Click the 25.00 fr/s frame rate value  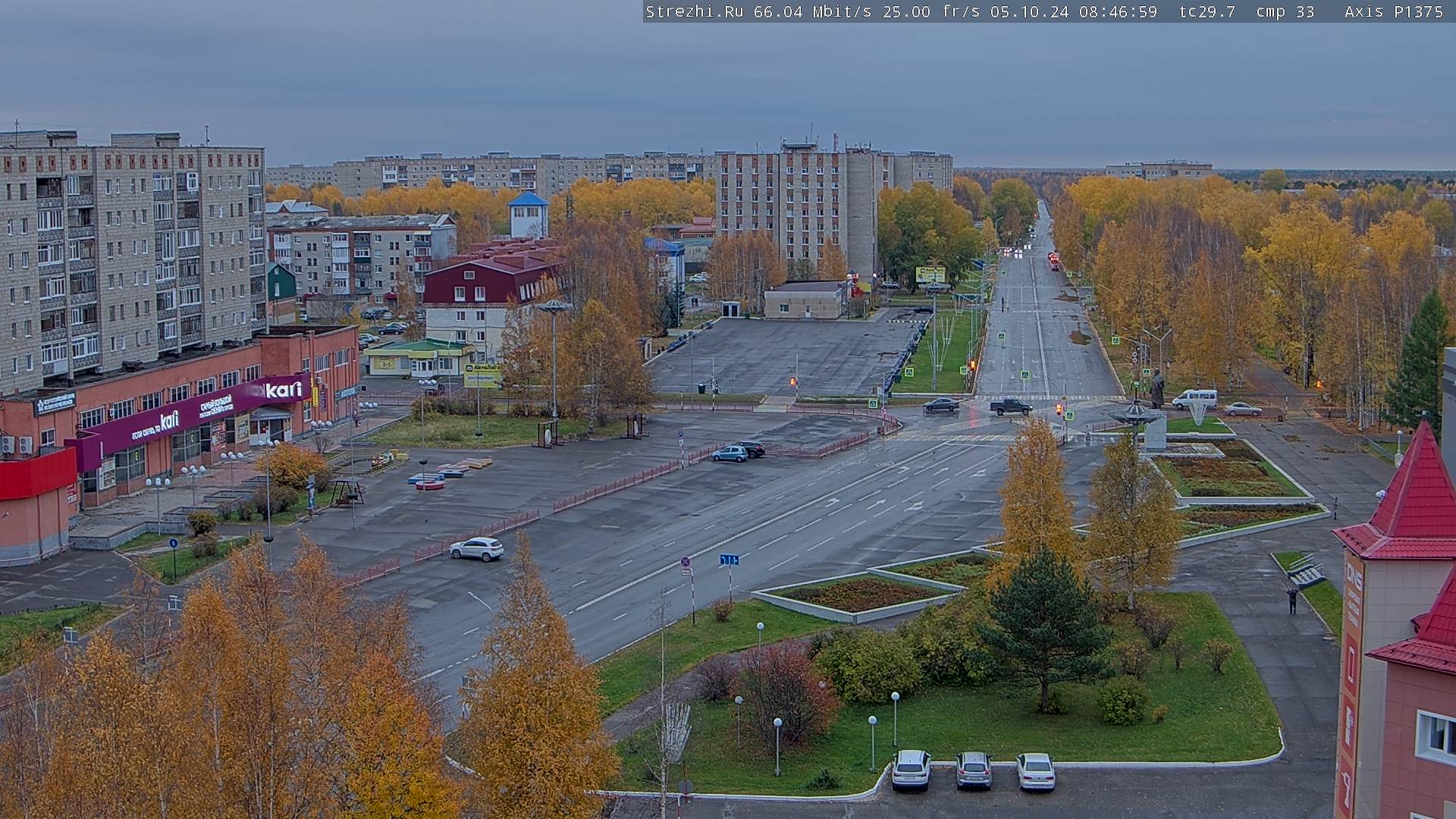[930, 11]
